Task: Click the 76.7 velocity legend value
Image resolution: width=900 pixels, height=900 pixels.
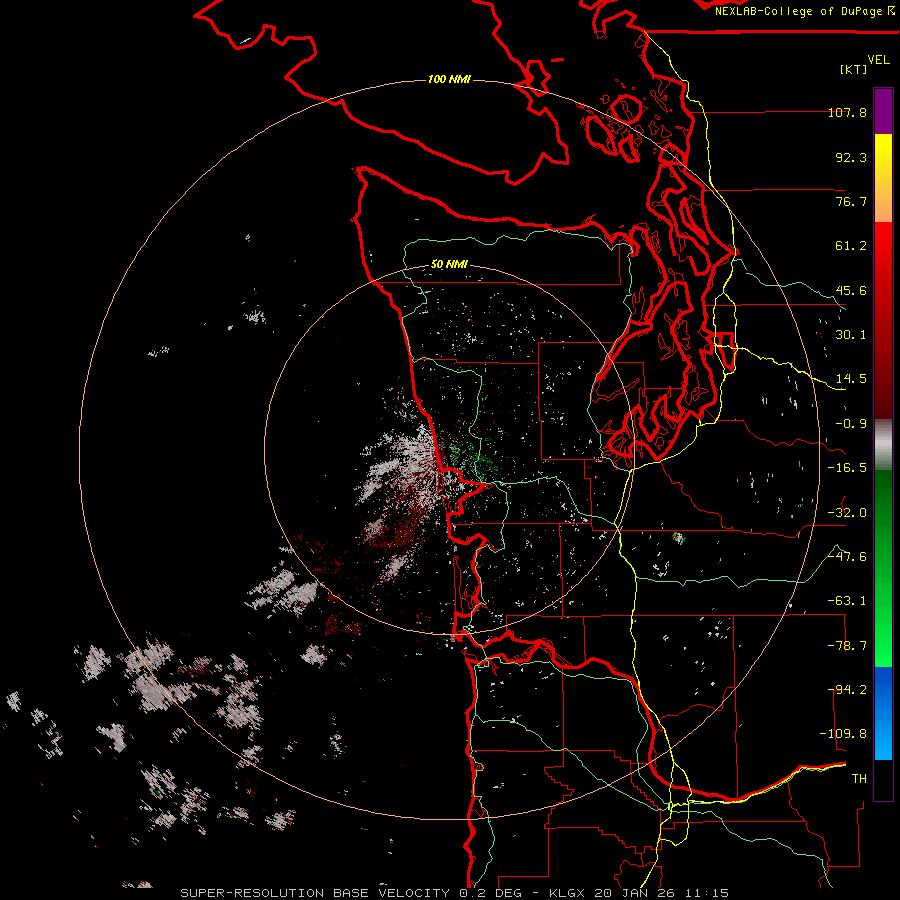Action: point(851,201)
